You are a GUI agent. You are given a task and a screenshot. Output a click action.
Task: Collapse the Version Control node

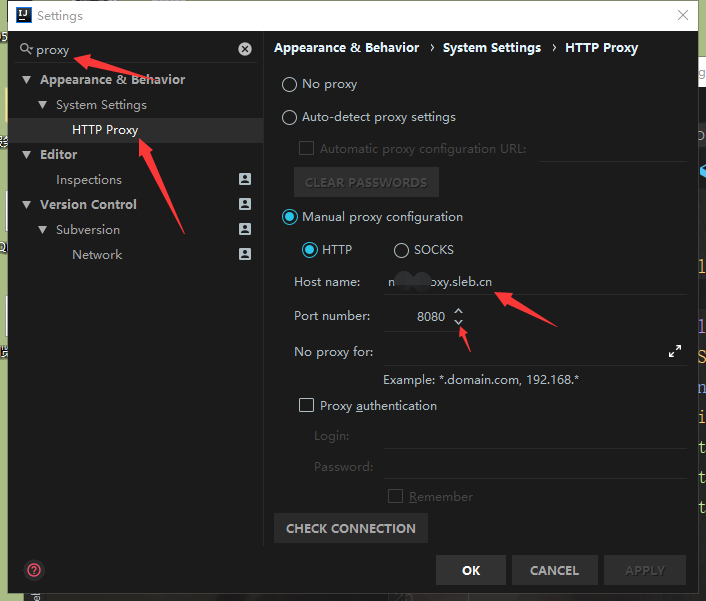tap(27, 205)
